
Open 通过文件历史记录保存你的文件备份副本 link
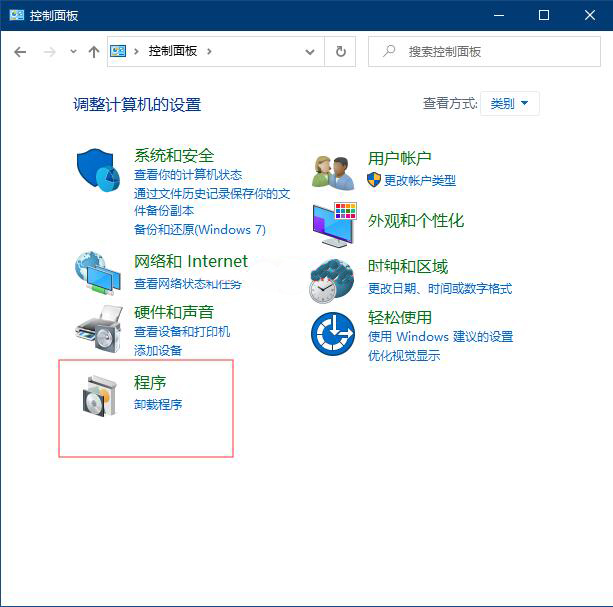(212, 202)
